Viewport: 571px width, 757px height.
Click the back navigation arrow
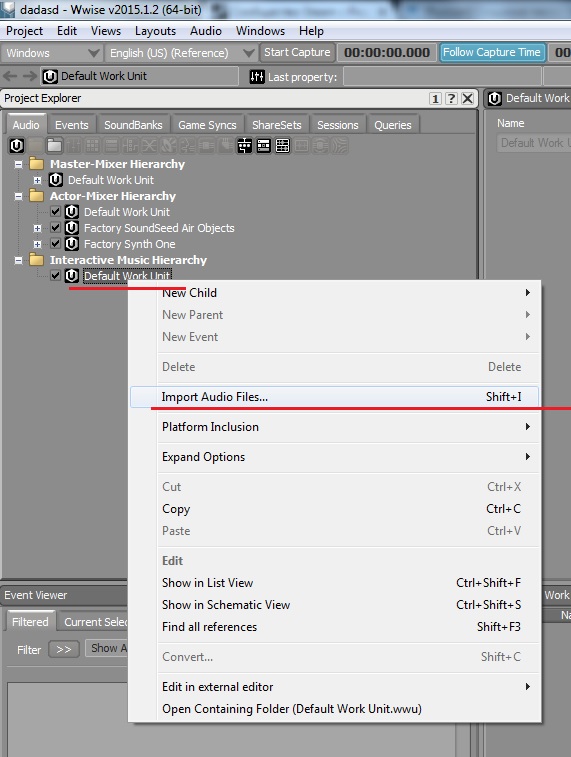(11, 76)
